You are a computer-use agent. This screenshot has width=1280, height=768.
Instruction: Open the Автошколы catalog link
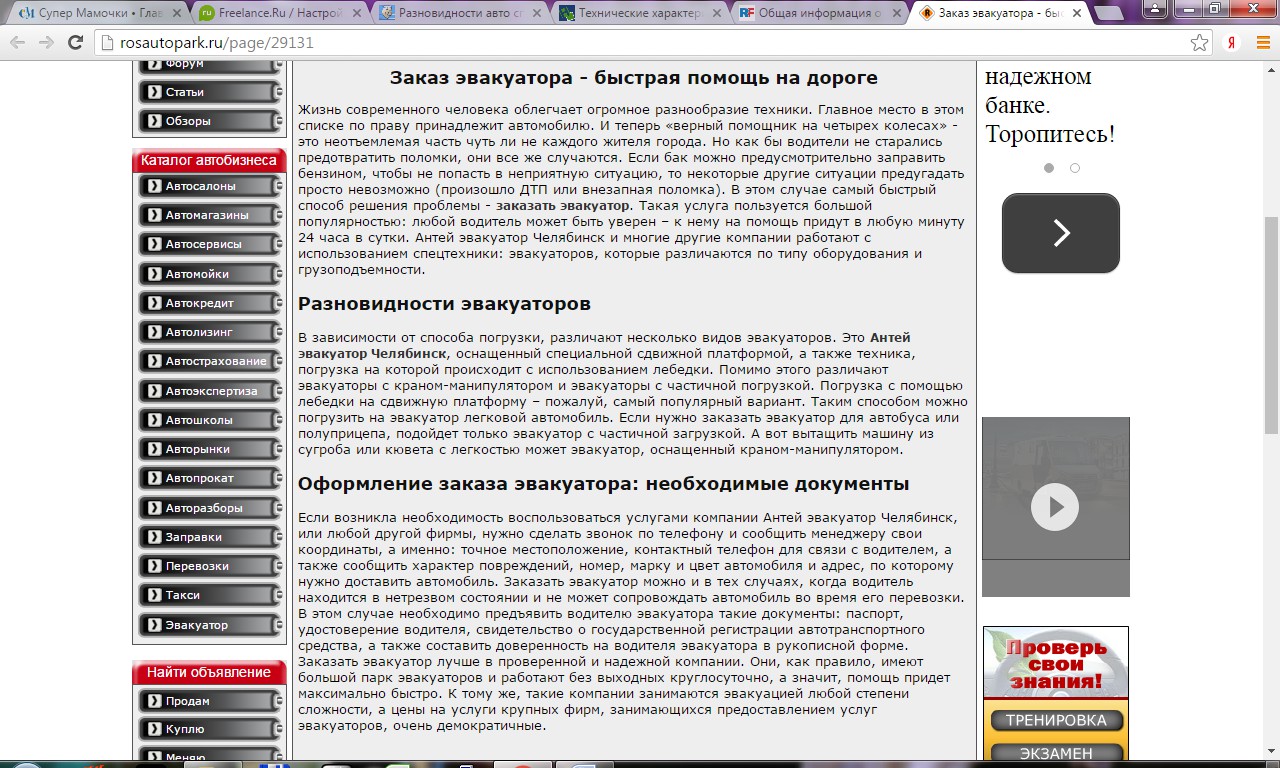(x=209, y=420)
